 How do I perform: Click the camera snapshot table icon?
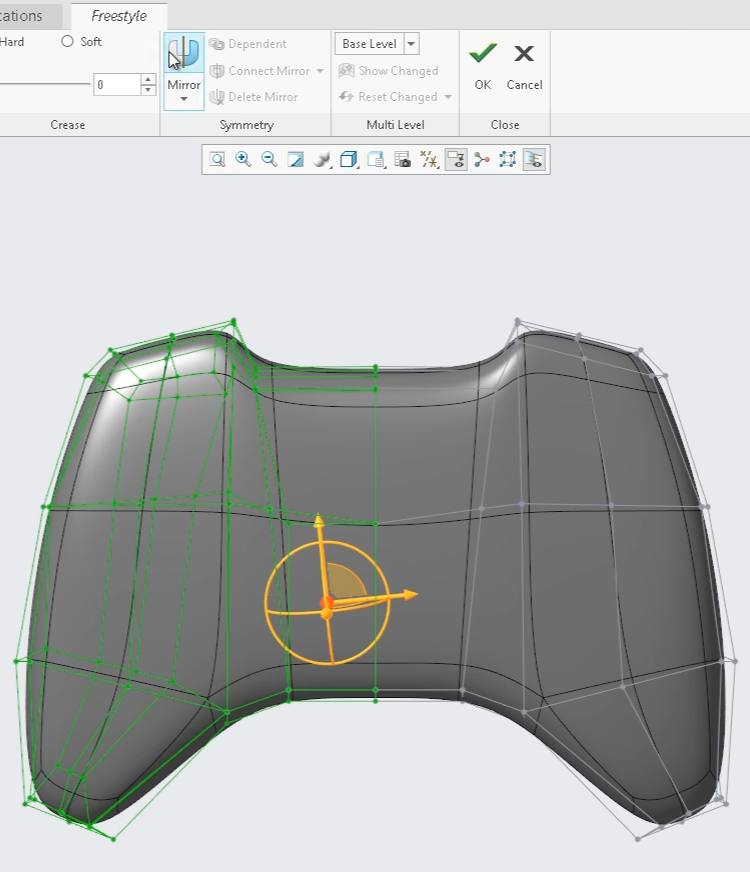pyautogui.click(x=402, y=160)
